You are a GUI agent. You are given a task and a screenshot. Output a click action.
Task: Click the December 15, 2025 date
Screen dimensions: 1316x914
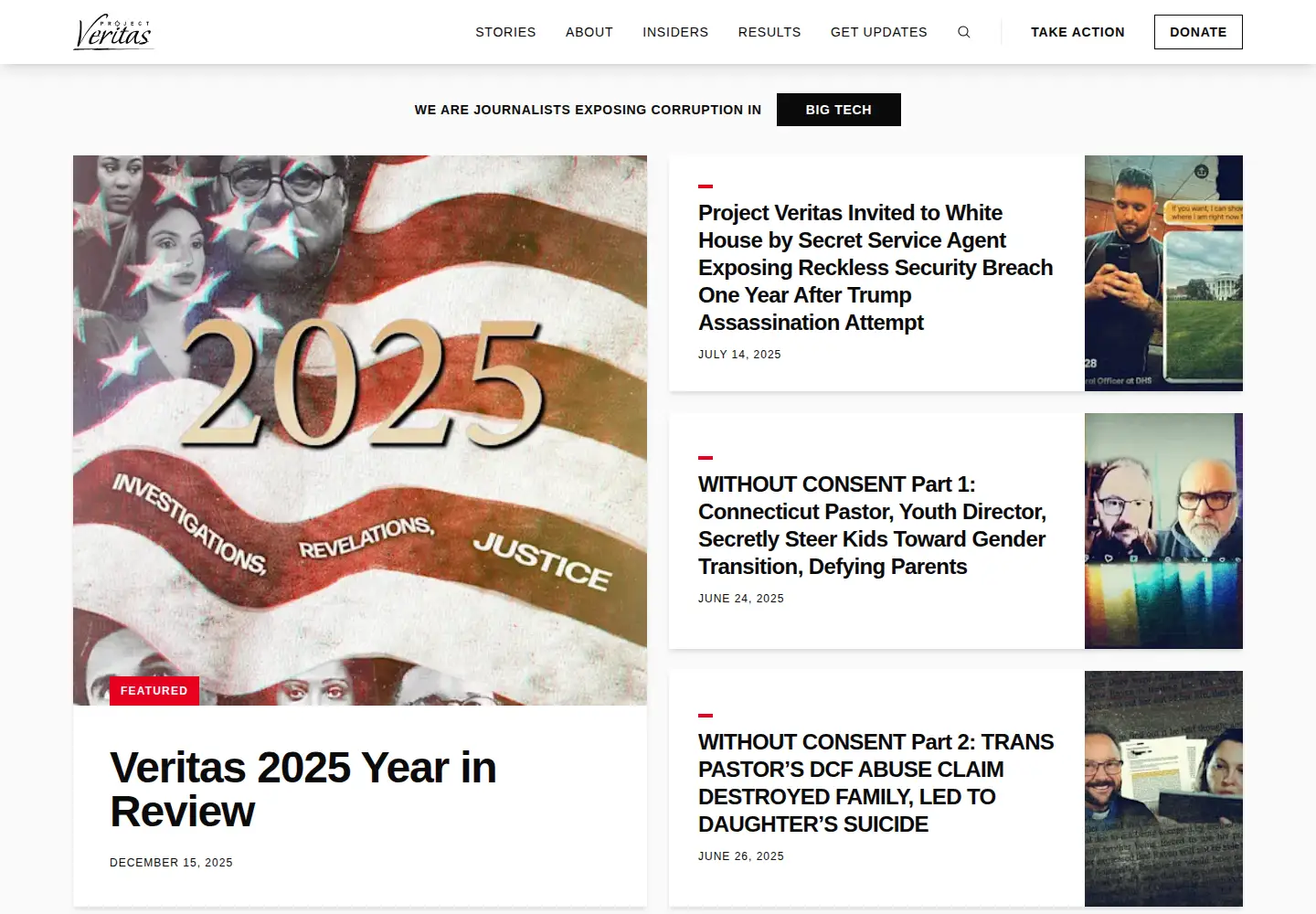point(171,863)
